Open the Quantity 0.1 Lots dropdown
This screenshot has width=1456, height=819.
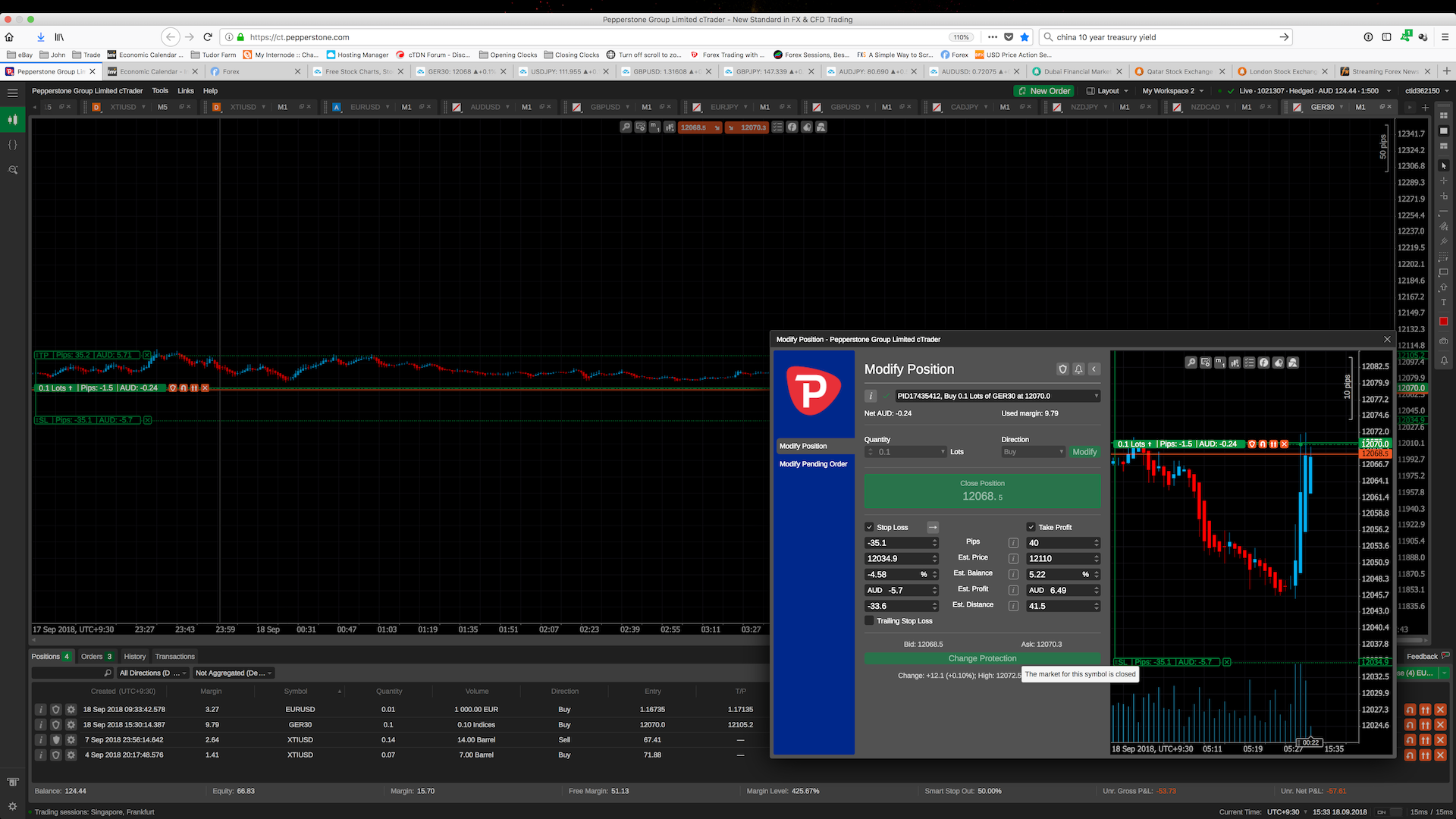[x=906, y=452]
